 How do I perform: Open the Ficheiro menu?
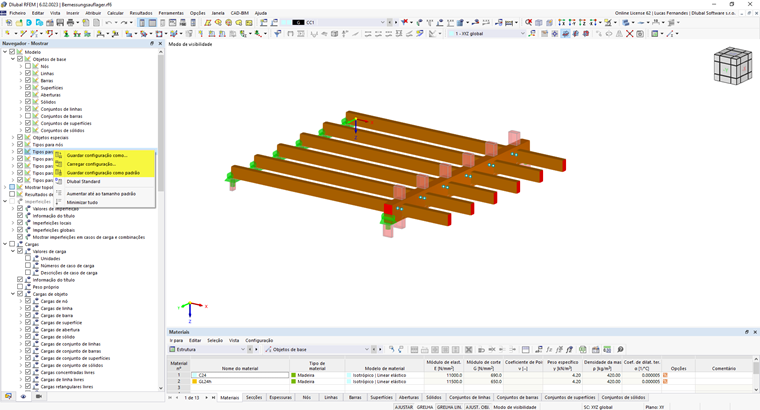click(17, 13)
